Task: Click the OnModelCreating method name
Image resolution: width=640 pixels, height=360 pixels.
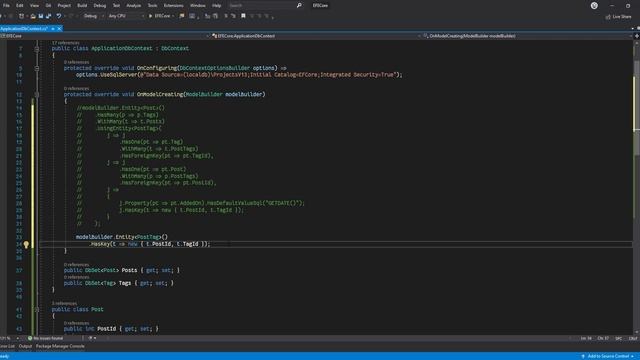Action: [160, 94]
